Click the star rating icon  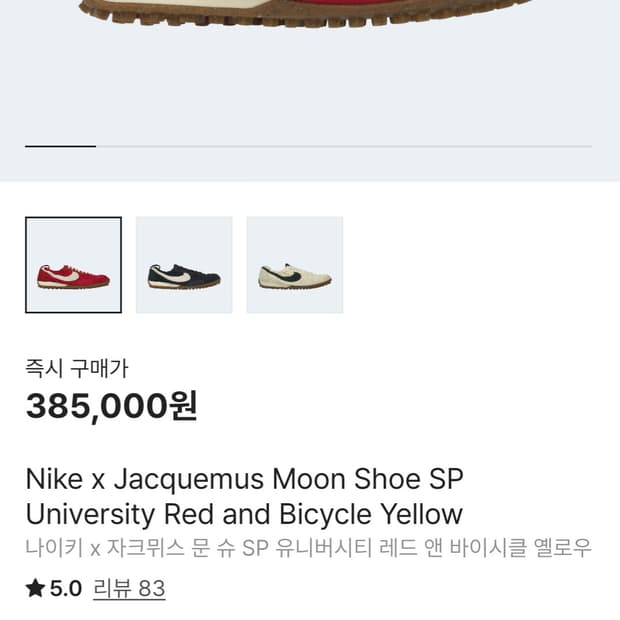pos(35,589)
